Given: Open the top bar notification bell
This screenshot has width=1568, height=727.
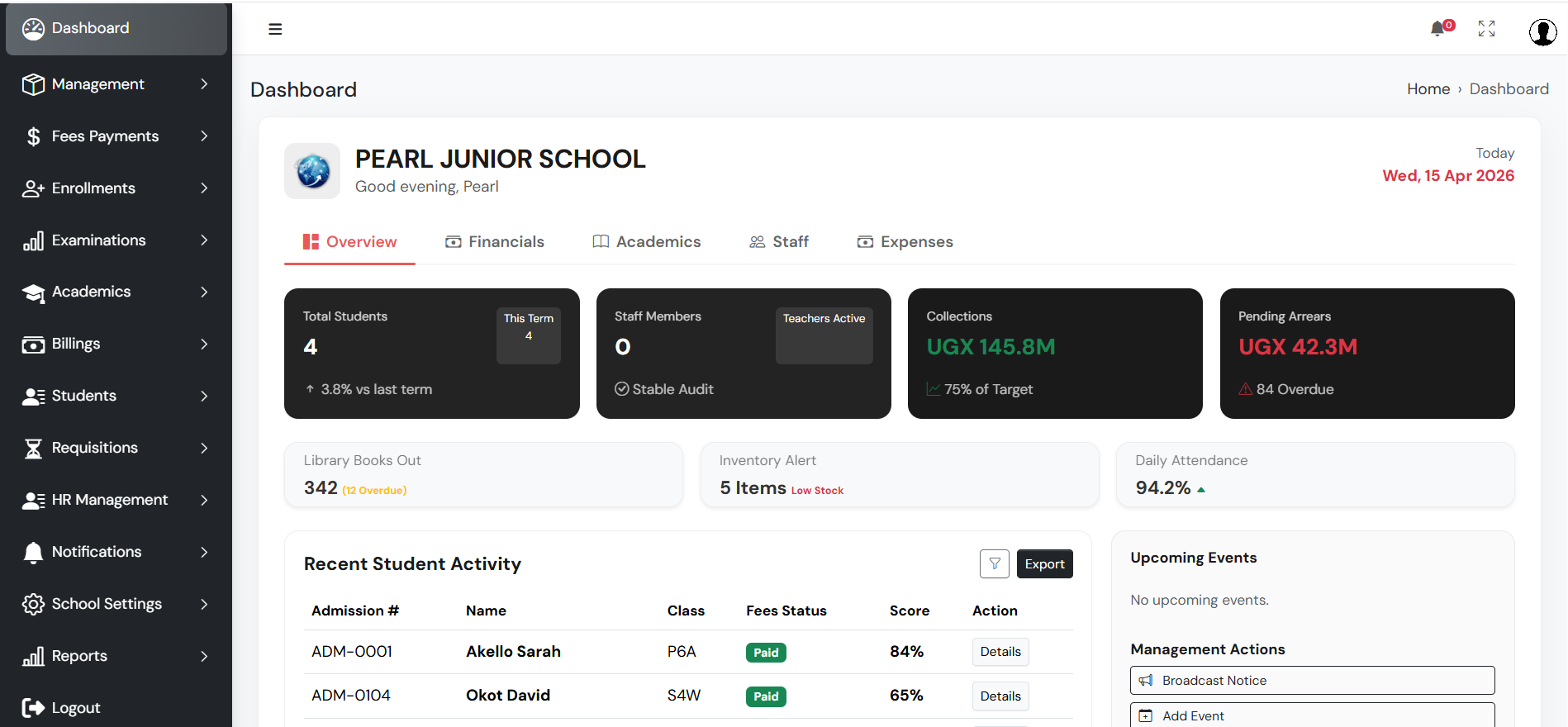Looking at the screenshot, I should pyautogui.click(x=1438, y=29).
